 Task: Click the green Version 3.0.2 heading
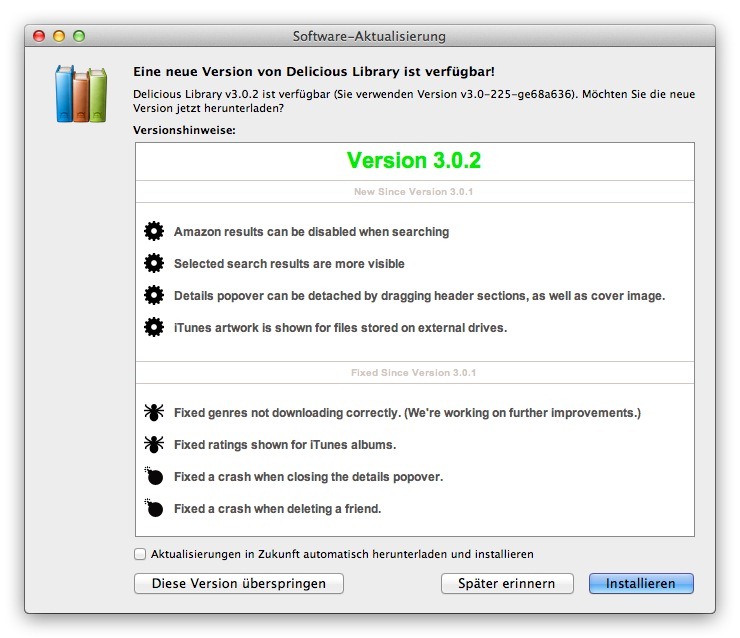tap(414, 161)
